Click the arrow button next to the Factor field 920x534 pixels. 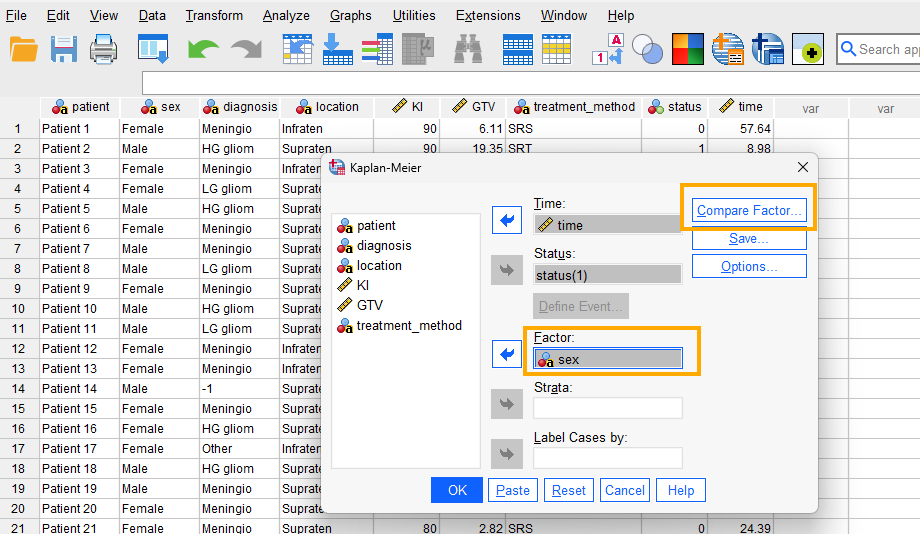(x=507, y=354)
